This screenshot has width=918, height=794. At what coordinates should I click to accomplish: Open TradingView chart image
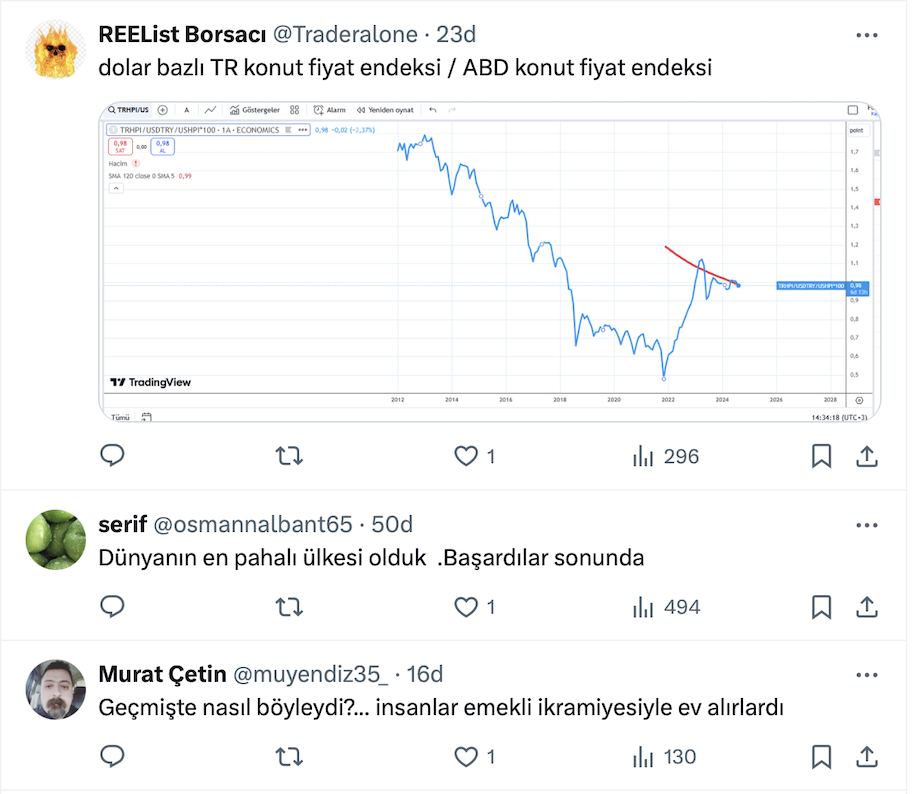tap(490, 262)
